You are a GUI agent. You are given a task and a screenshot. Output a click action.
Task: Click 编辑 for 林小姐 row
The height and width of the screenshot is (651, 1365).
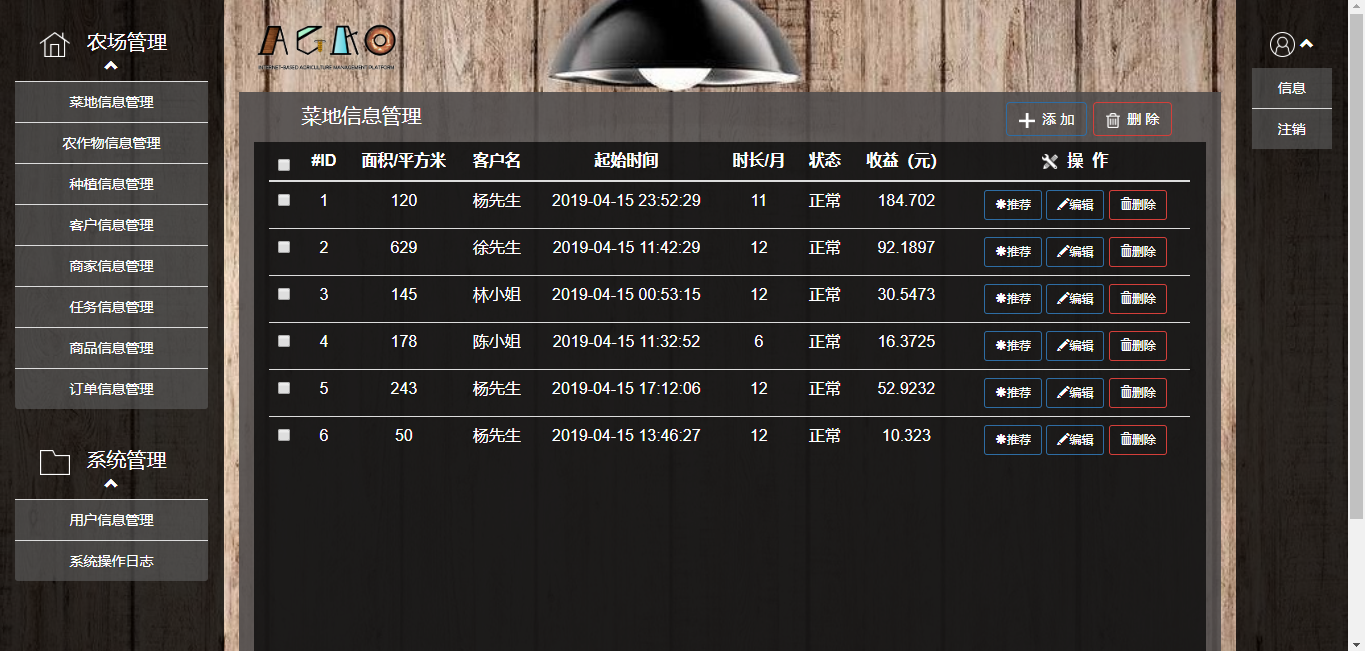click(x=1075, y=299)
